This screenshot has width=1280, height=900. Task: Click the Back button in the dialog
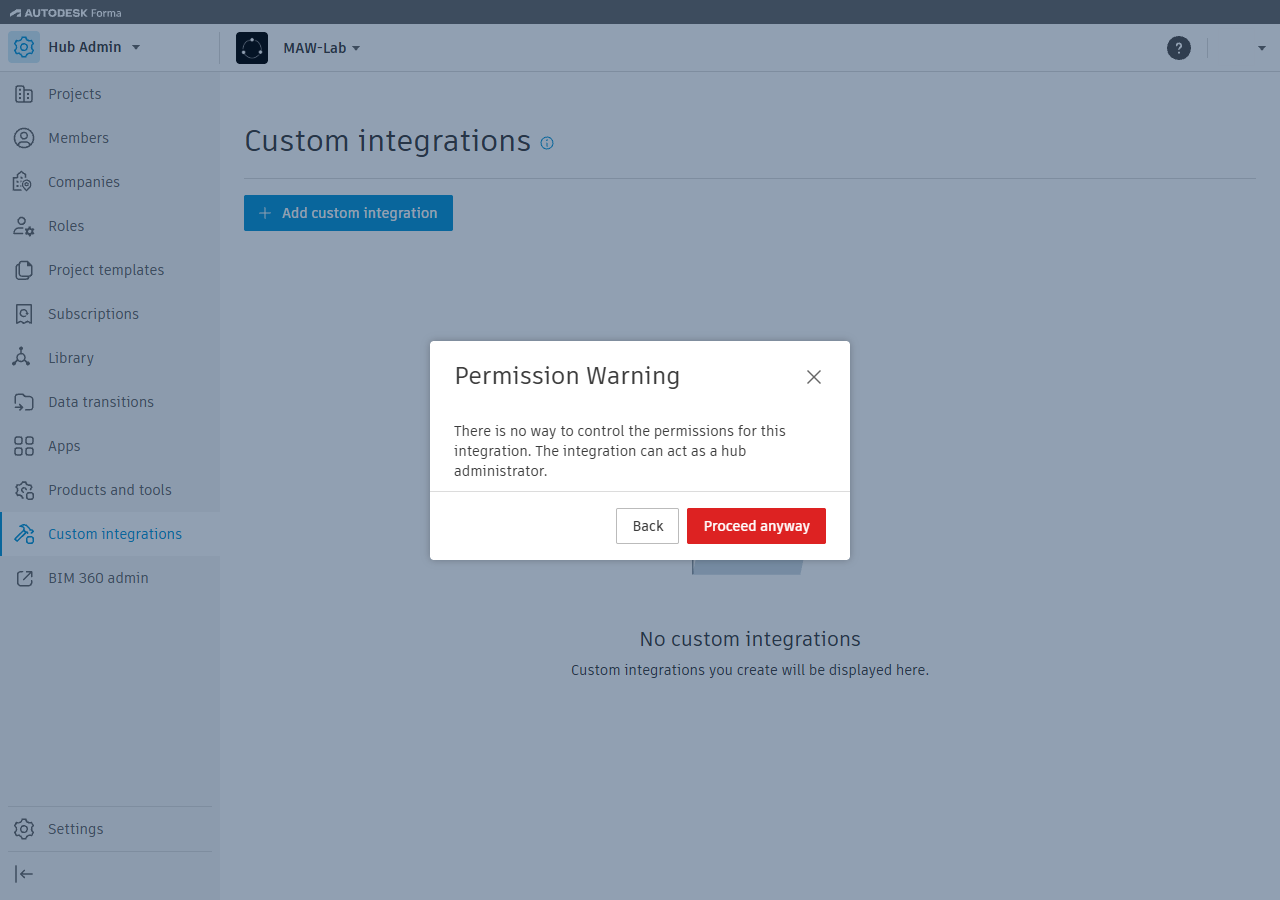tap(647, 526)
